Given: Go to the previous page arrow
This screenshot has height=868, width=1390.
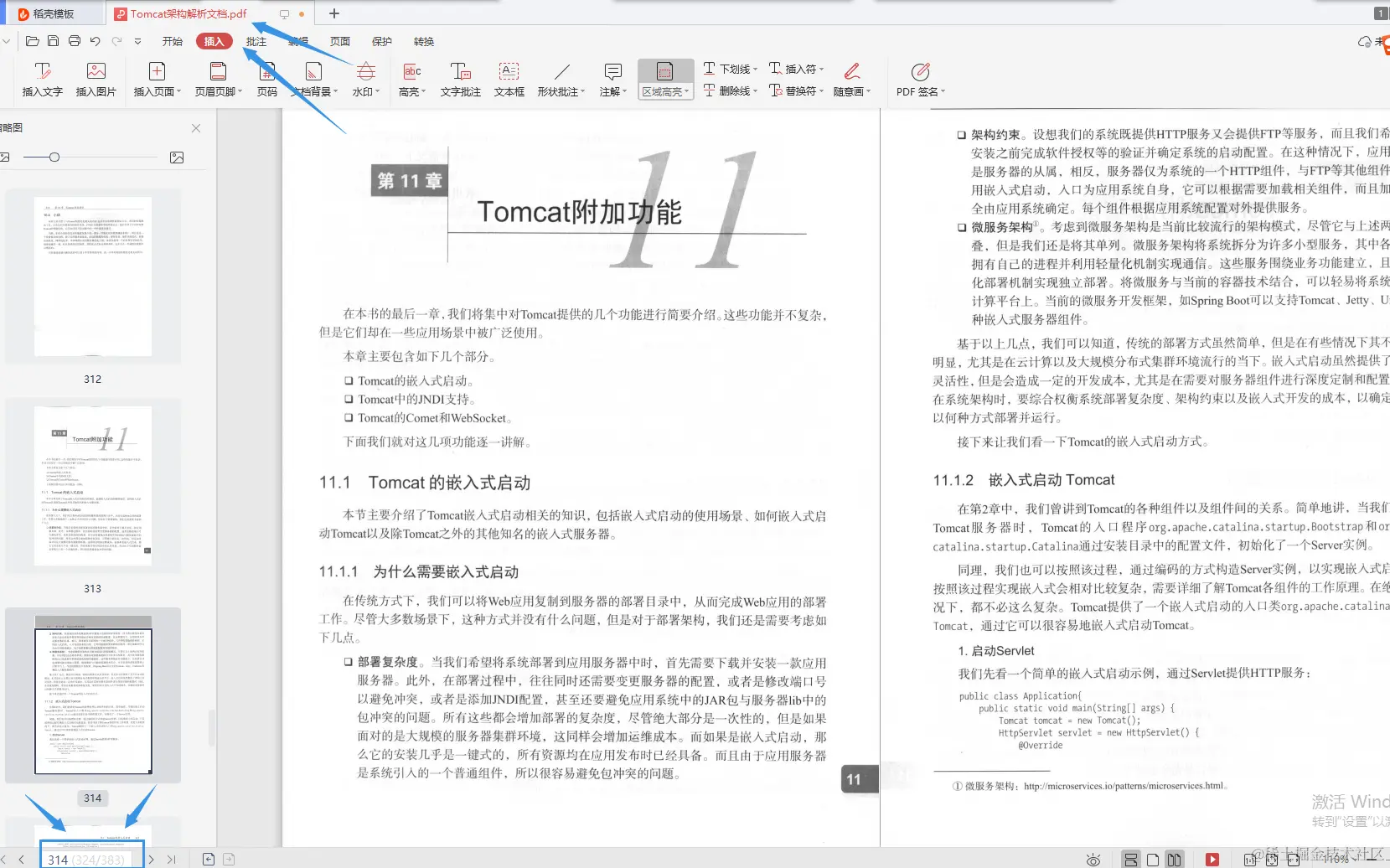Looking at the screenshot, I should pos(21,860).
